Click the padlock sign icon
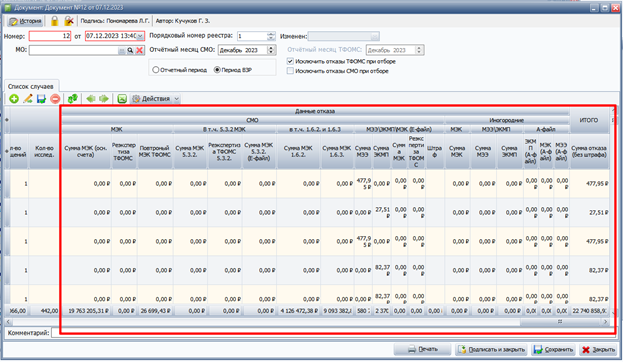The width and height of the screenshot is (624, 363). pos(55,21)
